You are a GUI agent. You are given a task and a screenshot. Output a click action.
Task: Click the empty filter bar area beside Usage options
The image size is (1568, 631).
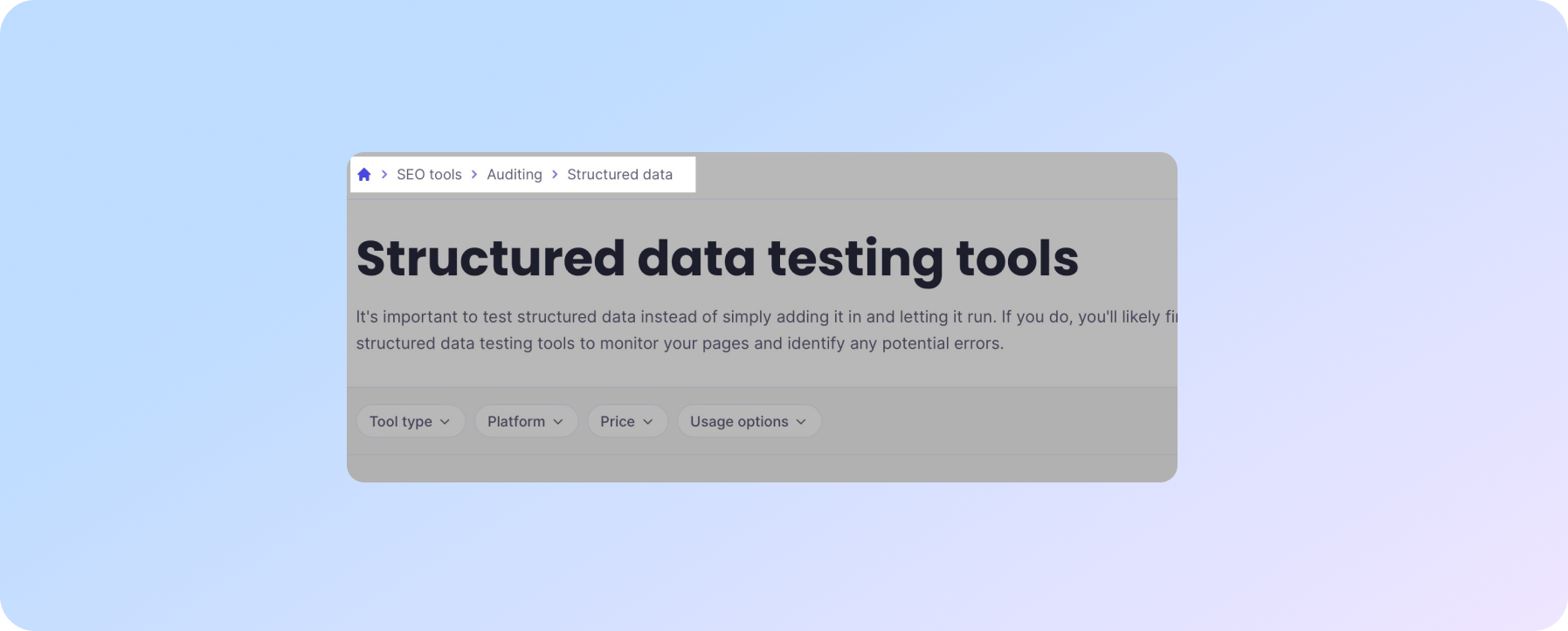tap(996, 421)
